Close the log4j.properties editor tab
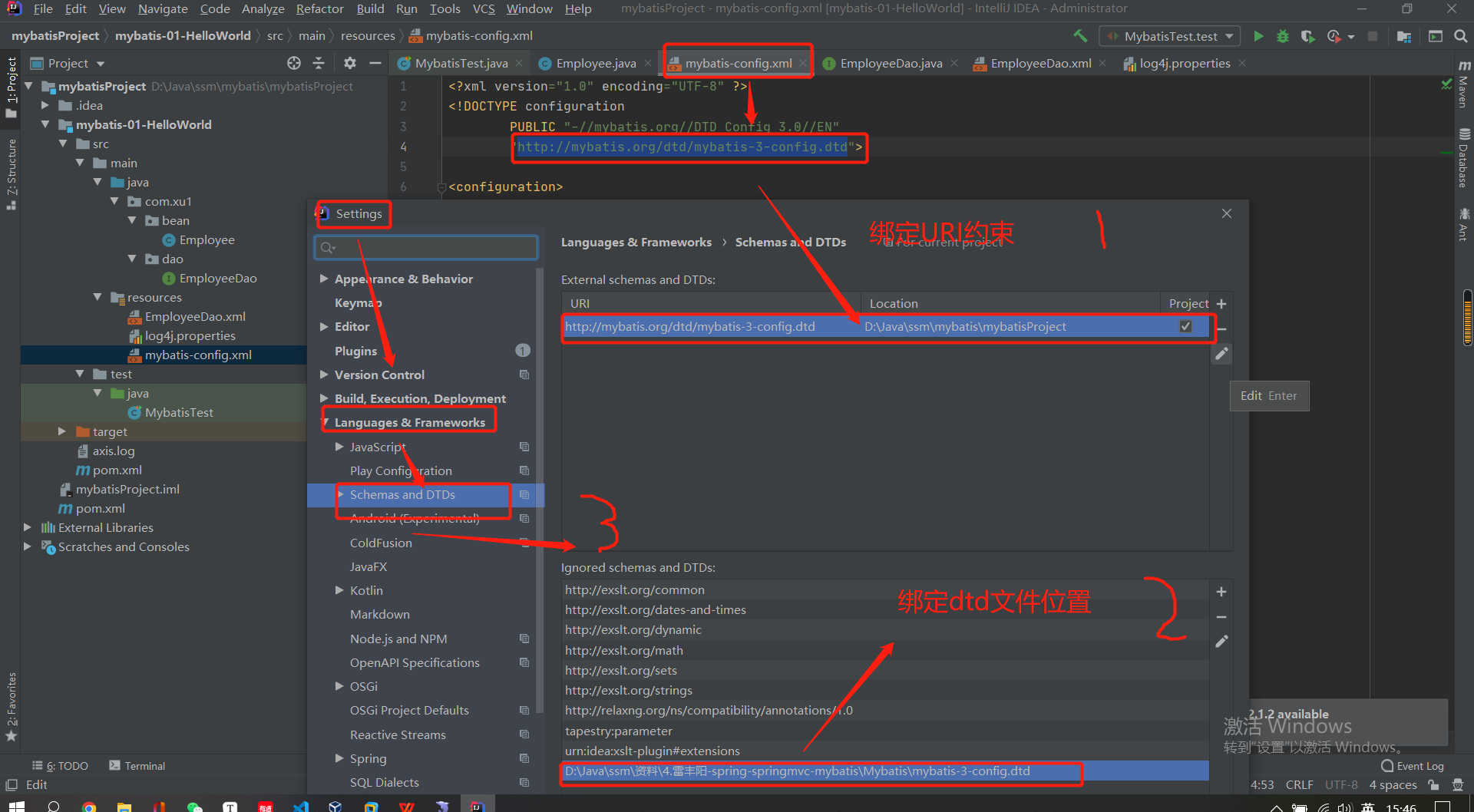Screen dimensions: 1474x812 pos(1242,63)
